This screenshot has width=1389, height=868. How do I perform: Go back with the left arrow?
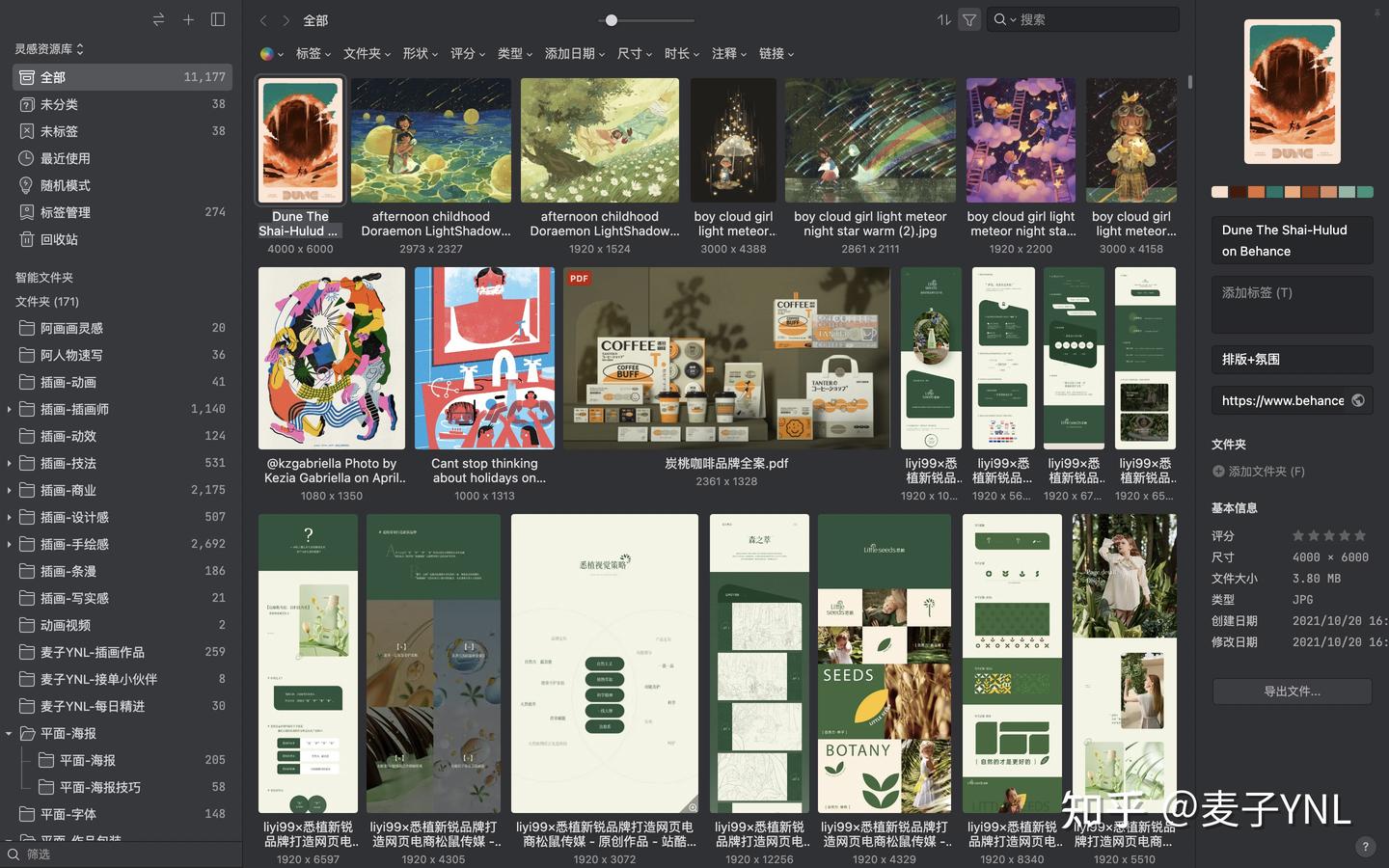pyautogui.click(x=263, y=20)
